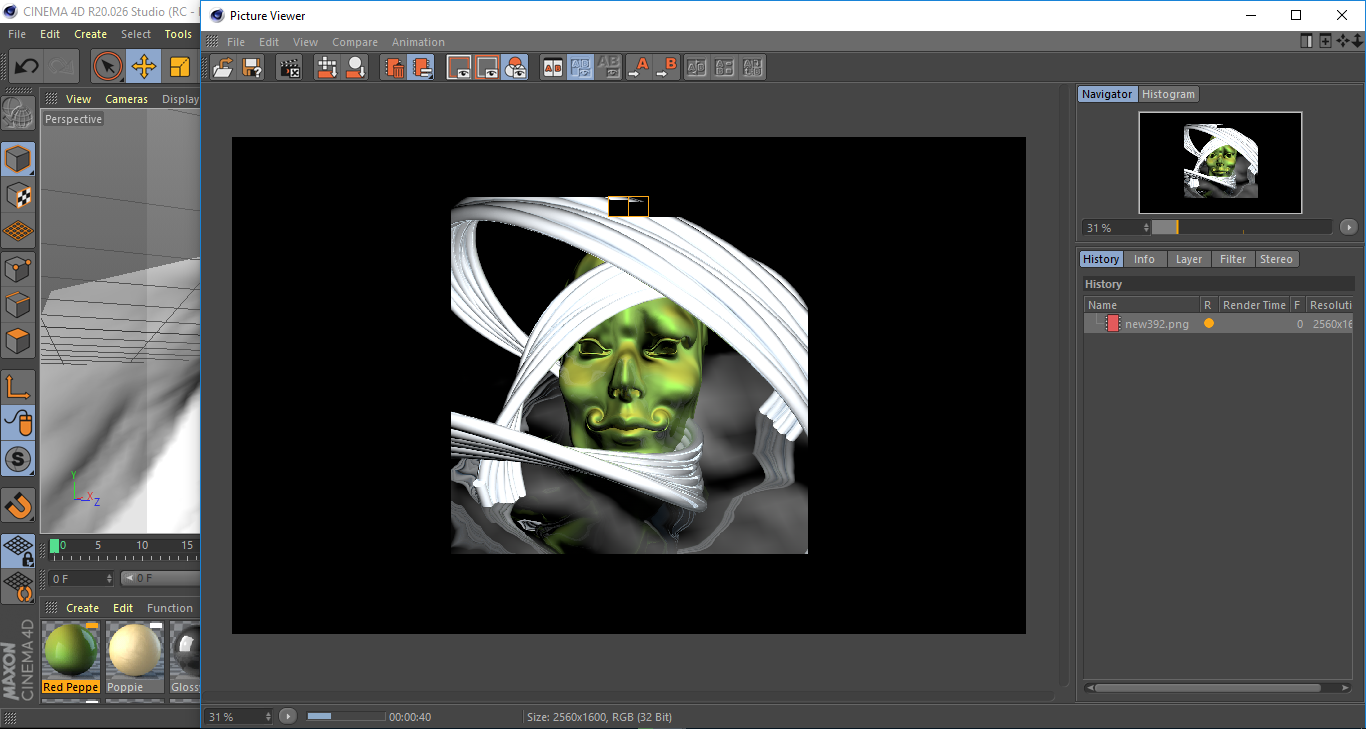Open the Info tab
This screenshot has width=1366, height=729.
click(x=1144, y=259)
